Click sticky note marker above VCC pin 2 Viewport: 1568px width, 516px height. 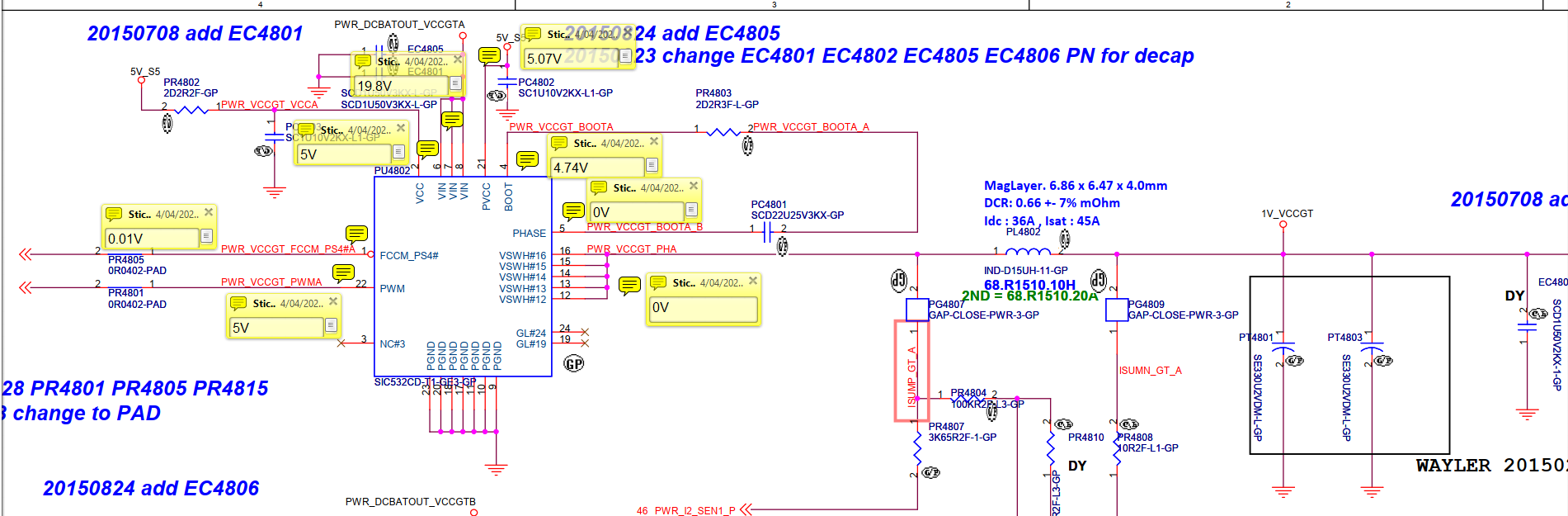pyautogui.click(x=427, y=149)
